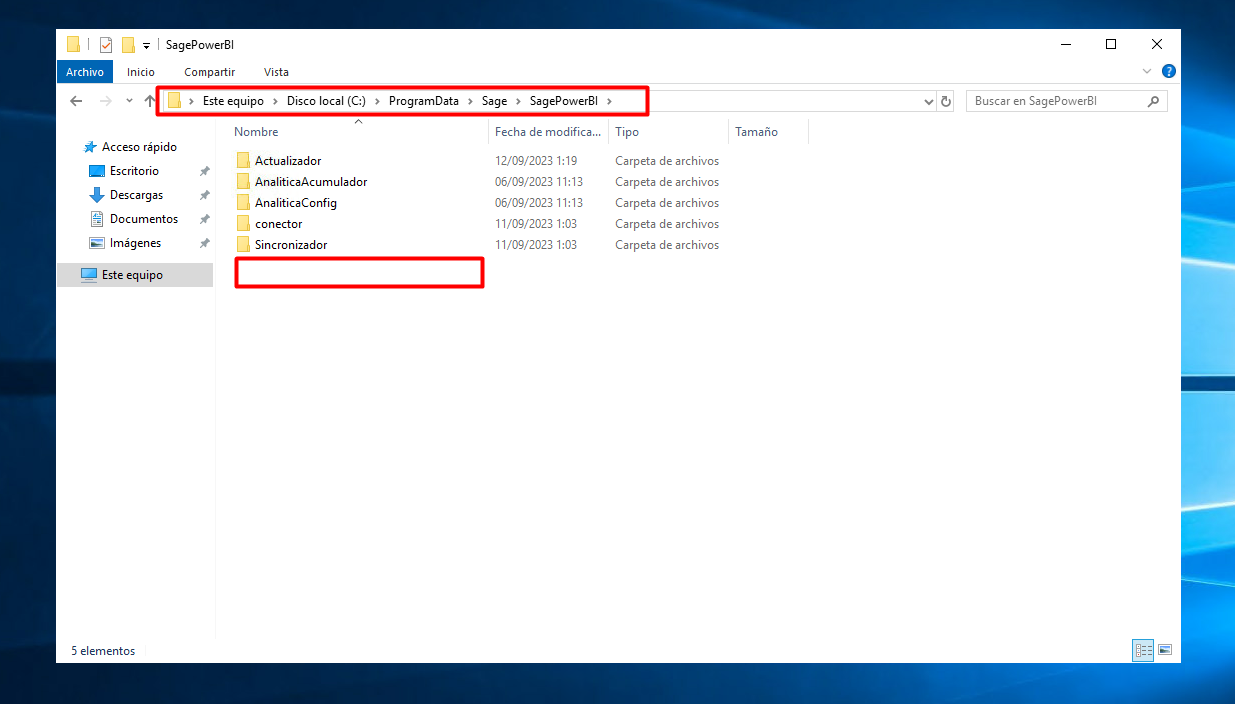Click the 06/09/2023 11:13 date in AnaliticaAcumulador row
1235x704 pixels.
click(539, 182)
